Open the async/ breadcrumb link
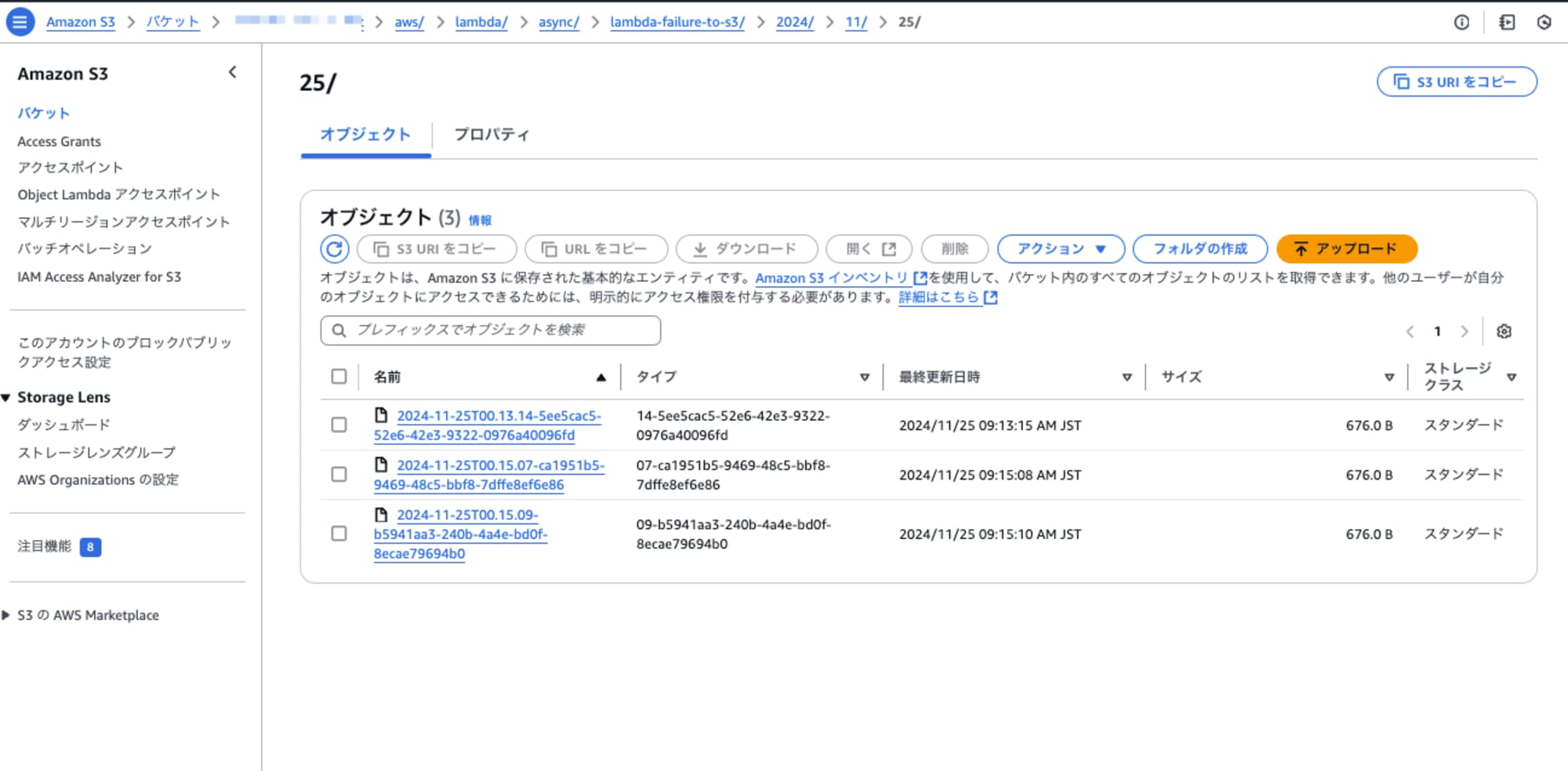Image resolution: width=1568 pixels, height=771 pixels. (559, 22)
